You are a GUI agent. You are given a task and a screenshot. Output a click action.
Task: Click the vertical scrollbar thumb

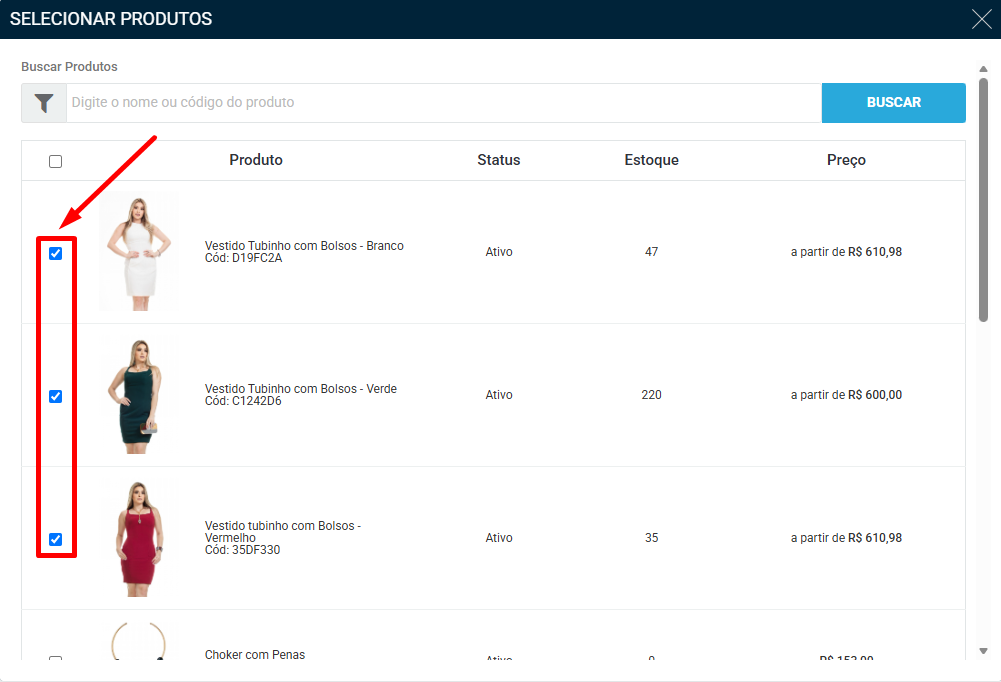point(983,200)
